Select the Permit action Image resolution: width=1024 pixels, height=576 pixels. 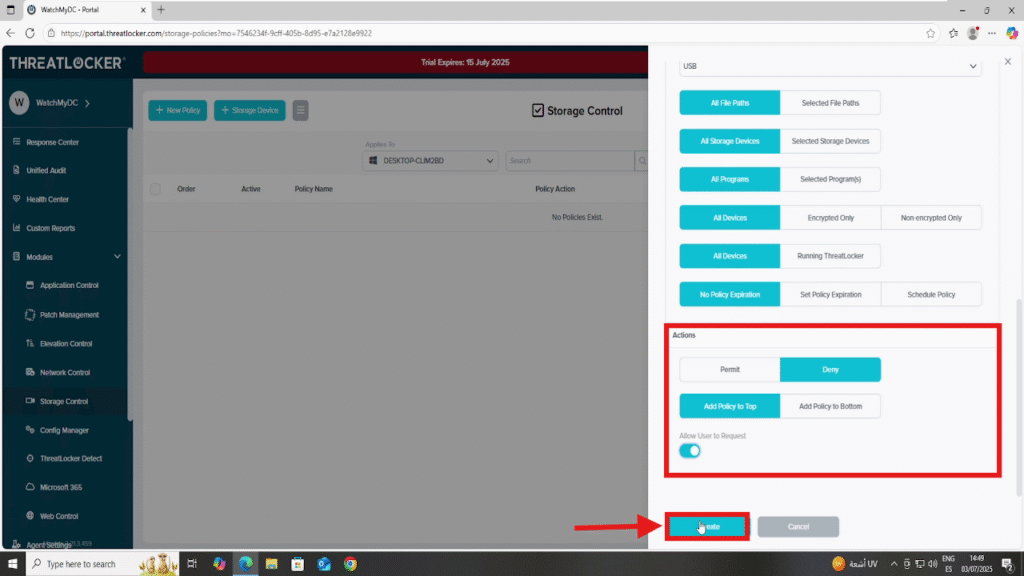coord(729,370)
